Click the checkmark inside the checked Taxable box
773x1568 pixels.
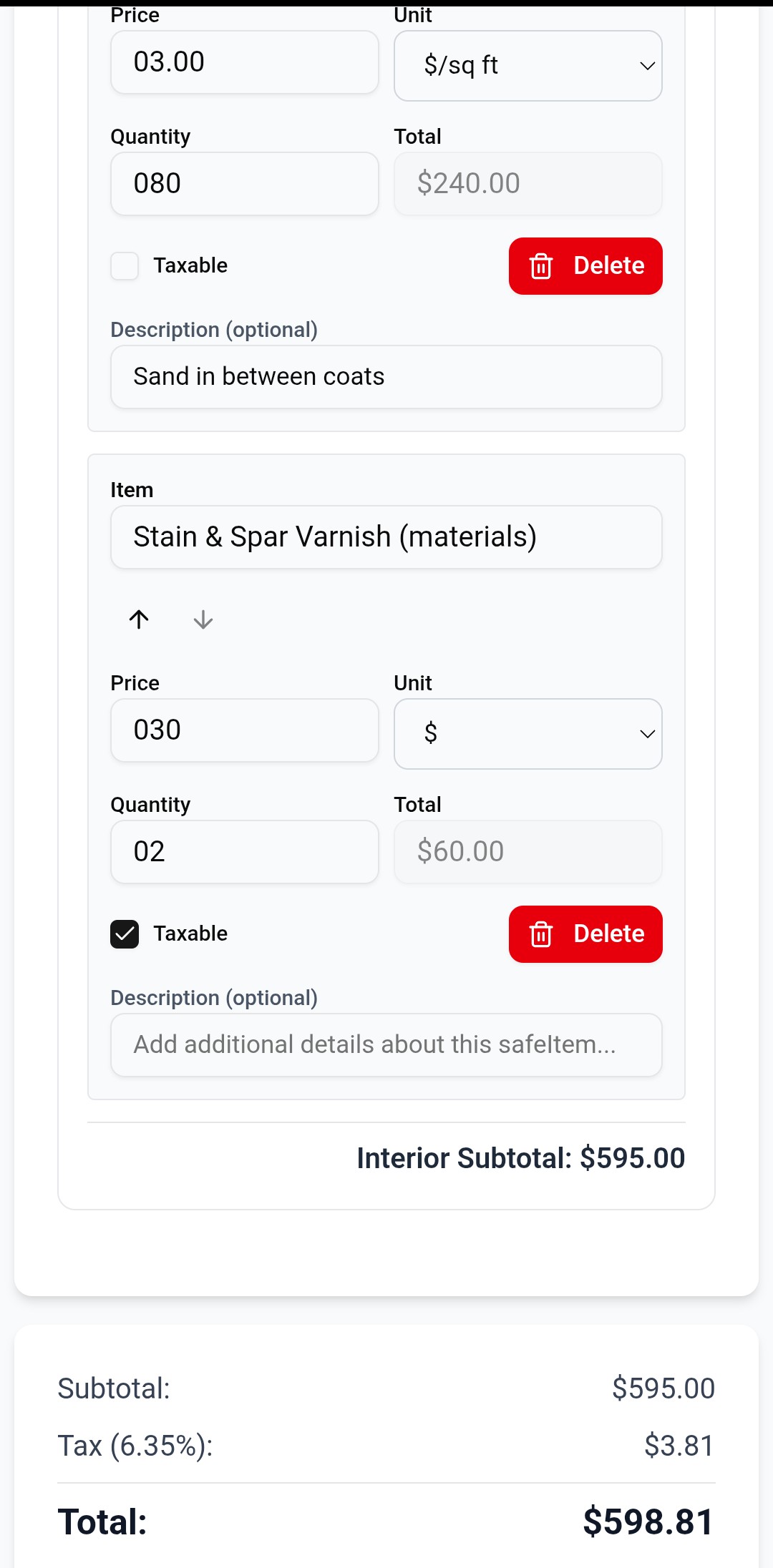pos(125,934)
